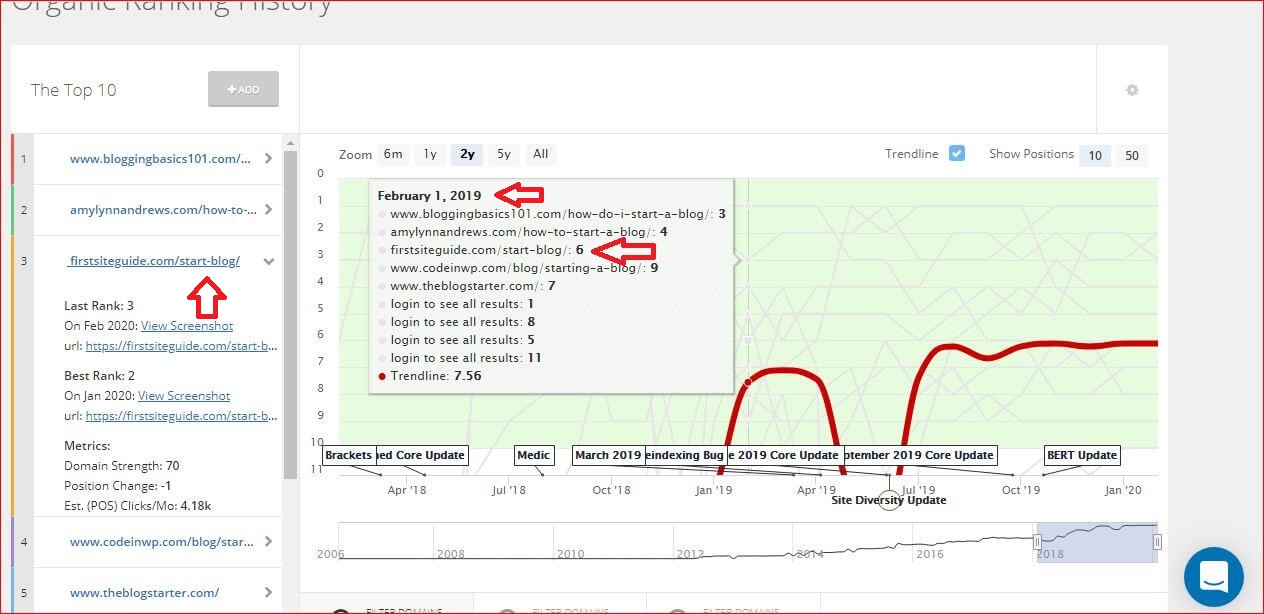Click Domain Strength: 70 metric
This screenshot has width=1264, height=614.
(x=122, y=466)
